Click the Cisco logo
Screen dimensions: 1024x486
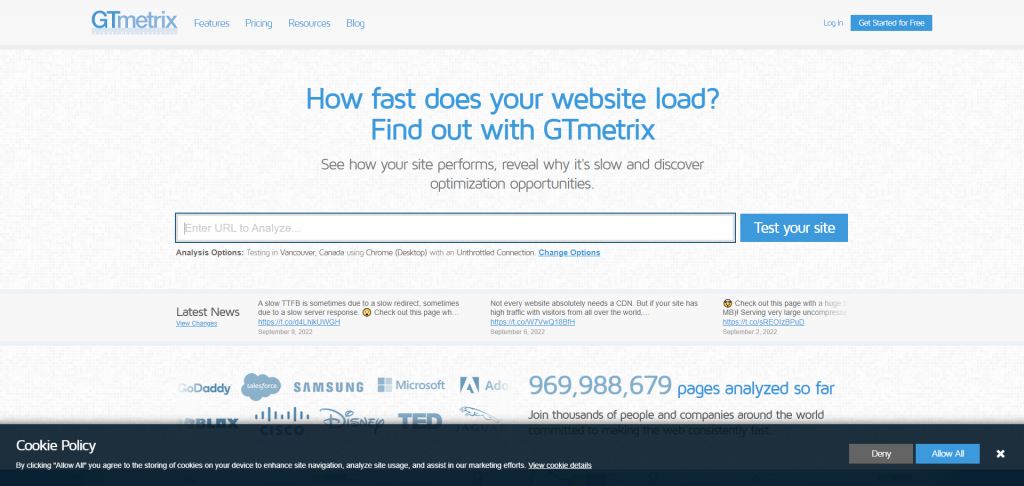click(x=282, y=421)
